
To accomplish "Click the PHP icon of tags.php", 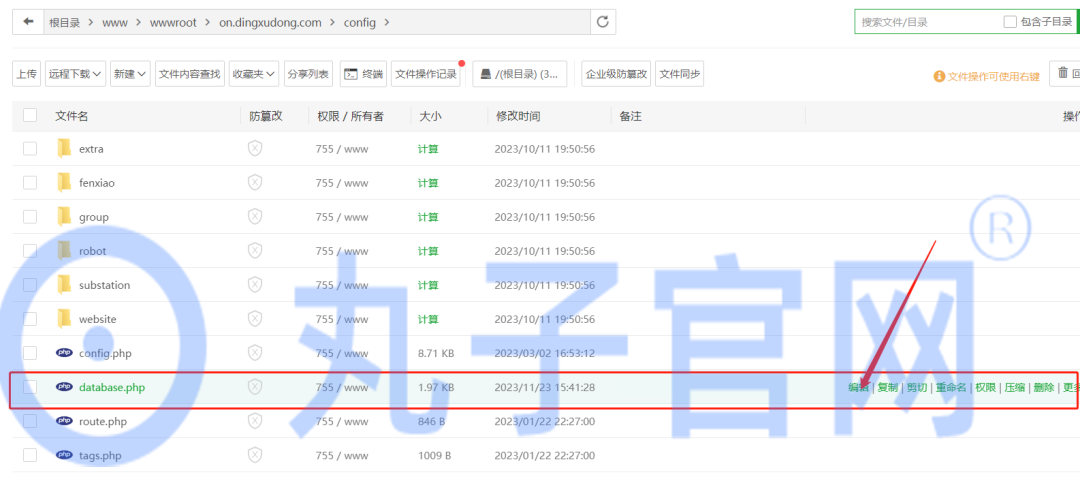I will coord(64,455).
